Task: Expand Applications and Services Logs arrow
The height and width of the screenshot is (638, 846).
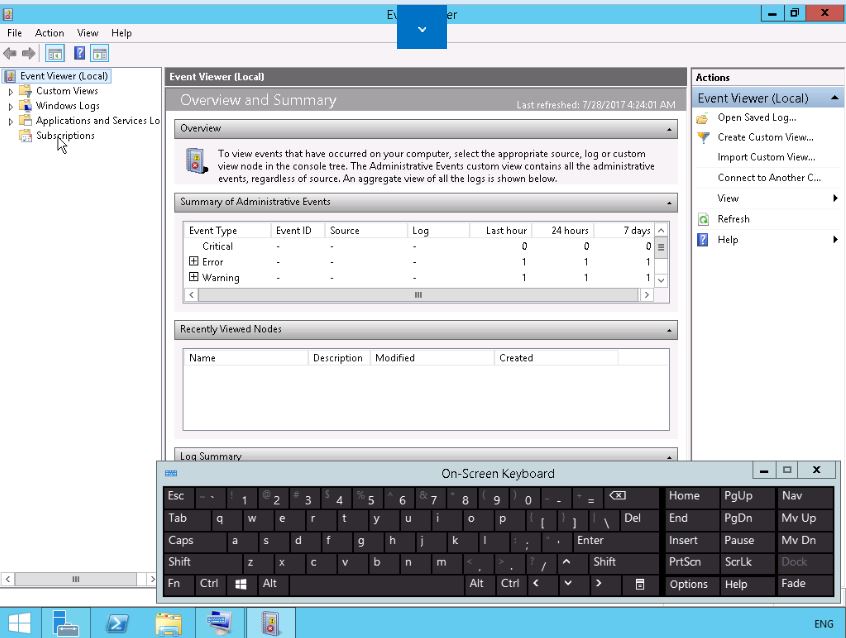Action: pyautogui.click(x=10, y=121)
